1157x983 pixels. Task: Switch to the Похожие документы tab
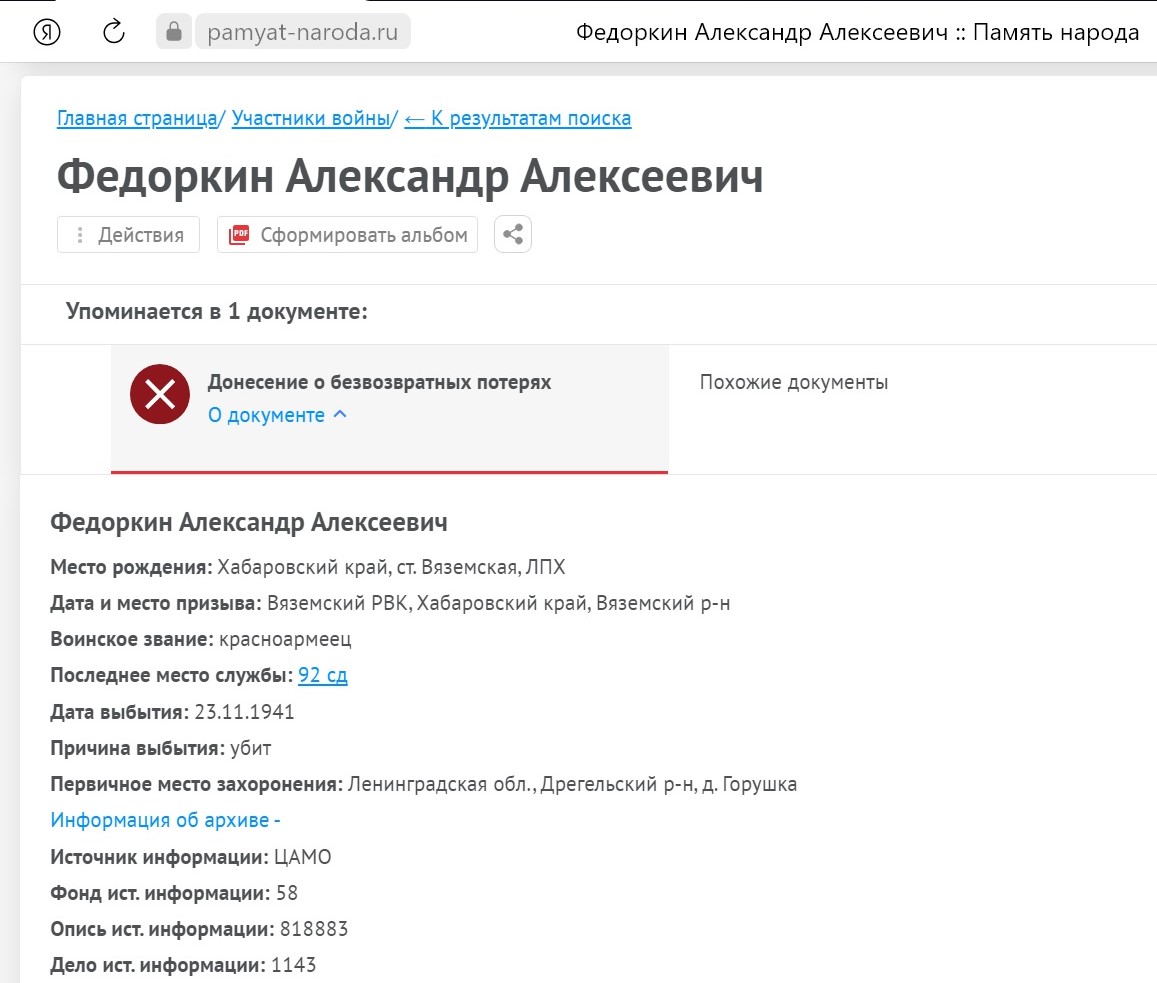[793, 382]
